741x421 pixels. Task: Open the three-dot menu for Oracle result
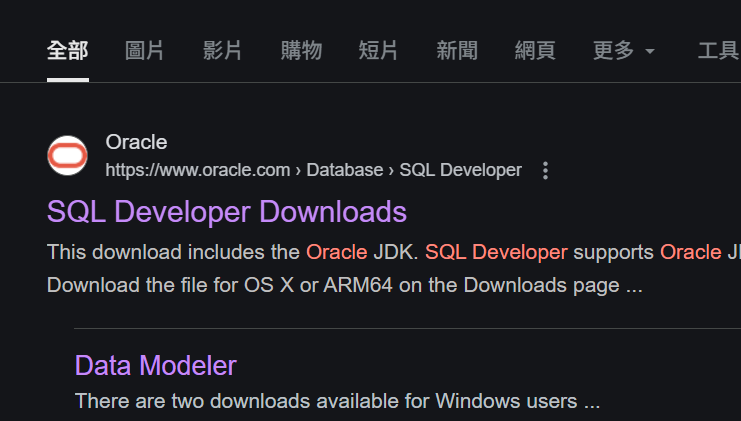(545, 171)
